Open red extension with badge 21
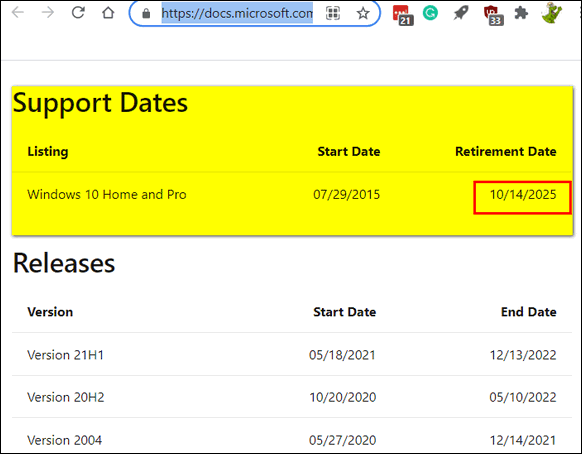 tap(402, 15)
